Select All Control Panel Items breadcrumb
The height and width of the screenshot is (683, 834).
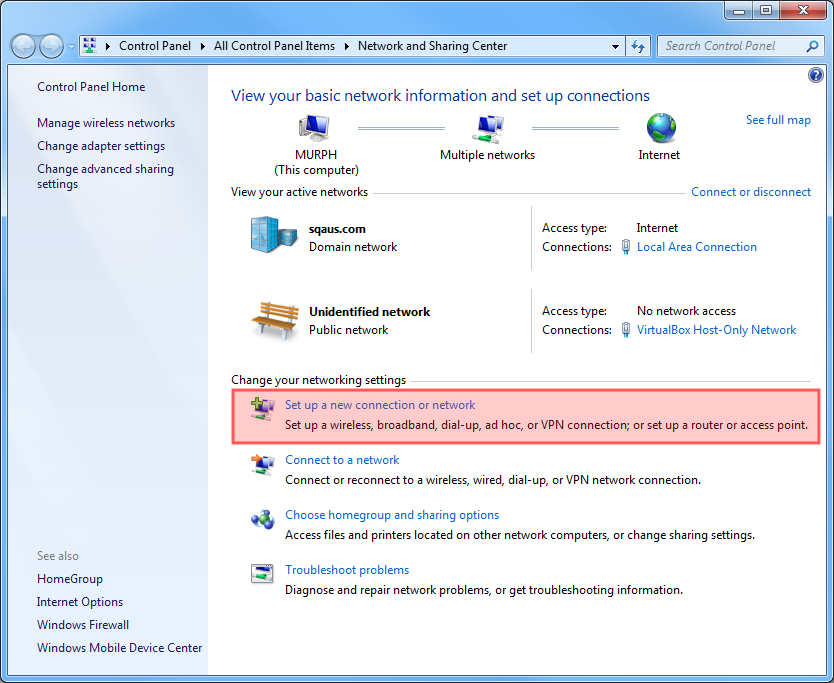click(x=274, y=46)
